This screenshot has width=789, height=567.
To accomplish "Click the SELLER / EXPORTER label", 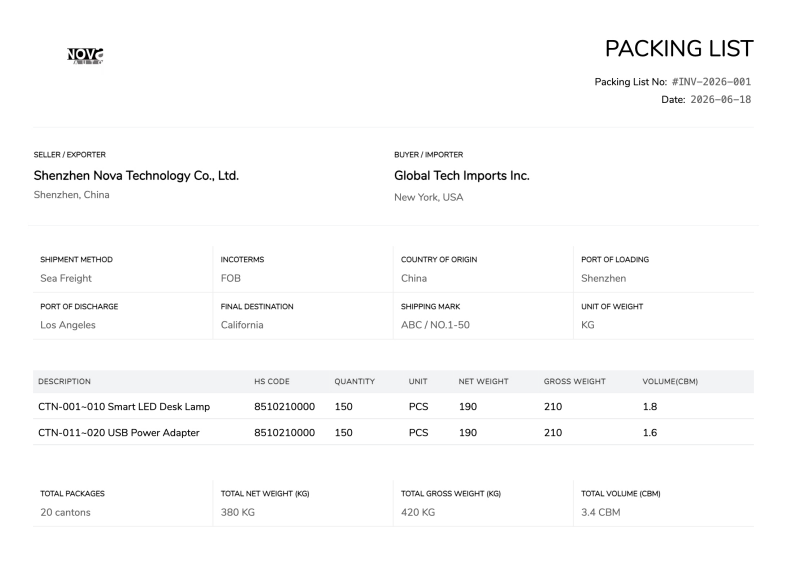I will coord(69,154).
